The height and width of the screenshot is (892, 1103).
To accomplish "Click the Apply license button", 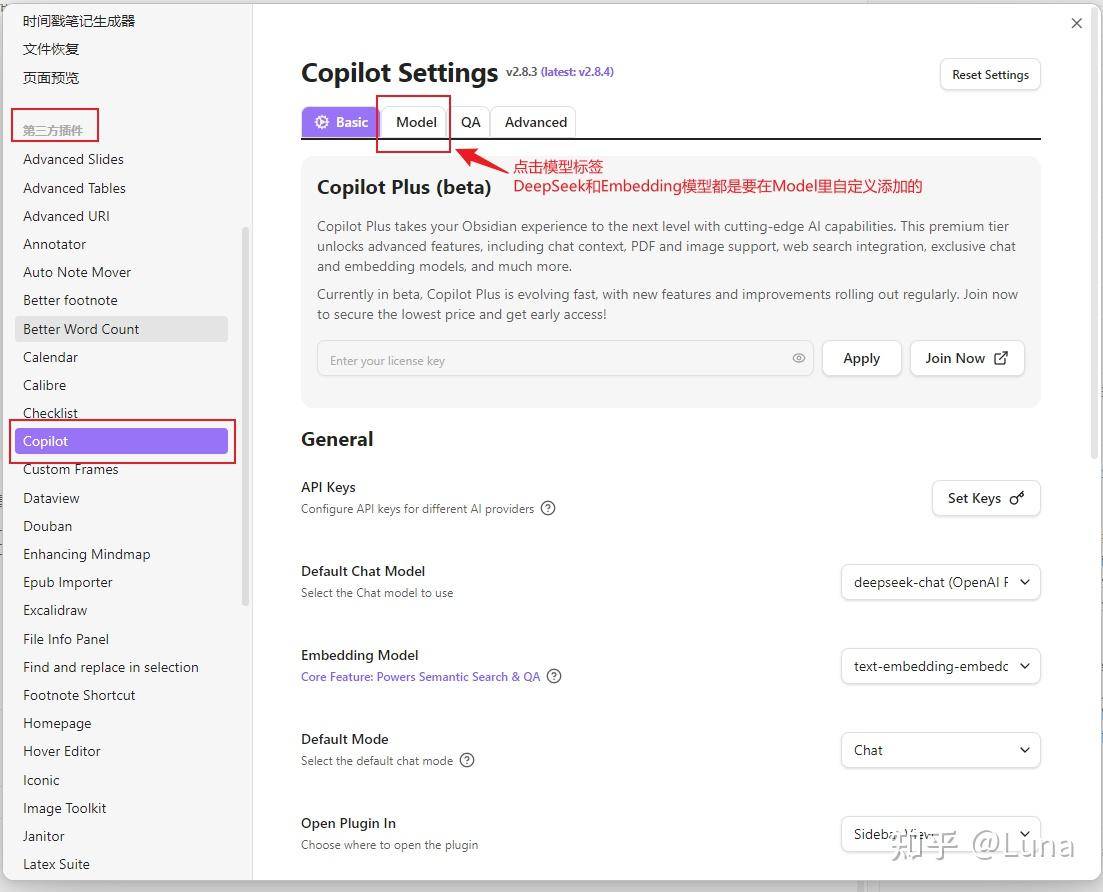I will point(861,358).
